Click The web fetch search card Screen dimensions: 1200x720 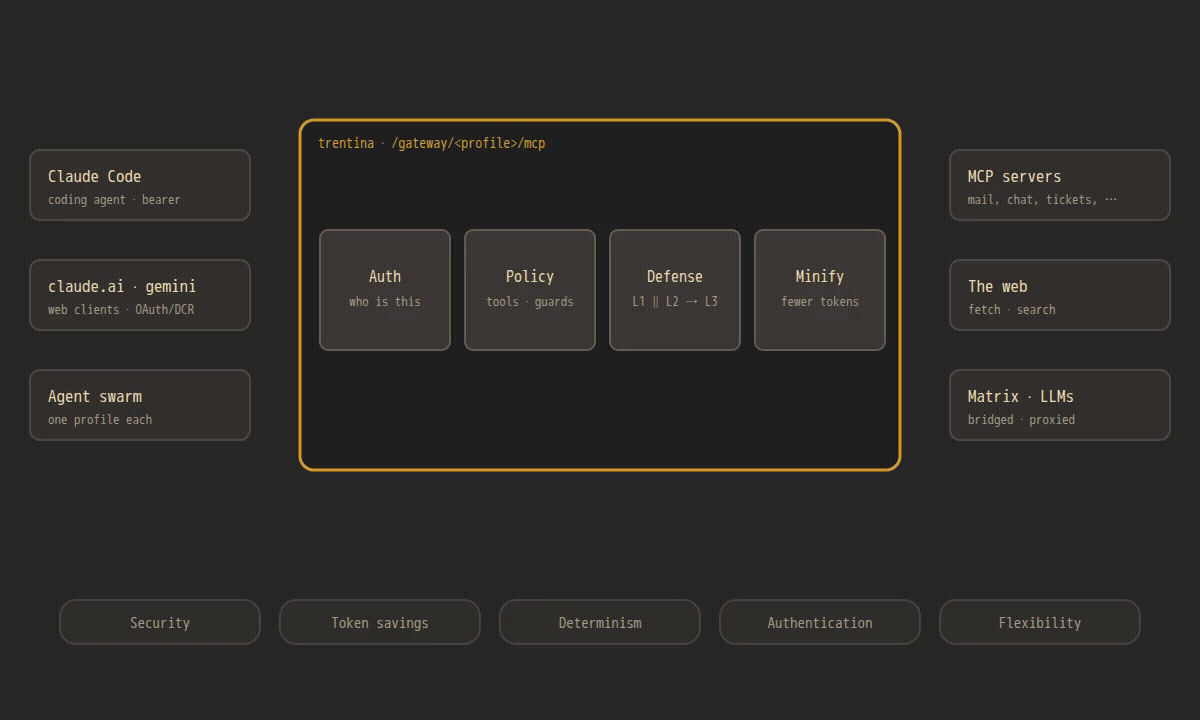click(1060, 295)
